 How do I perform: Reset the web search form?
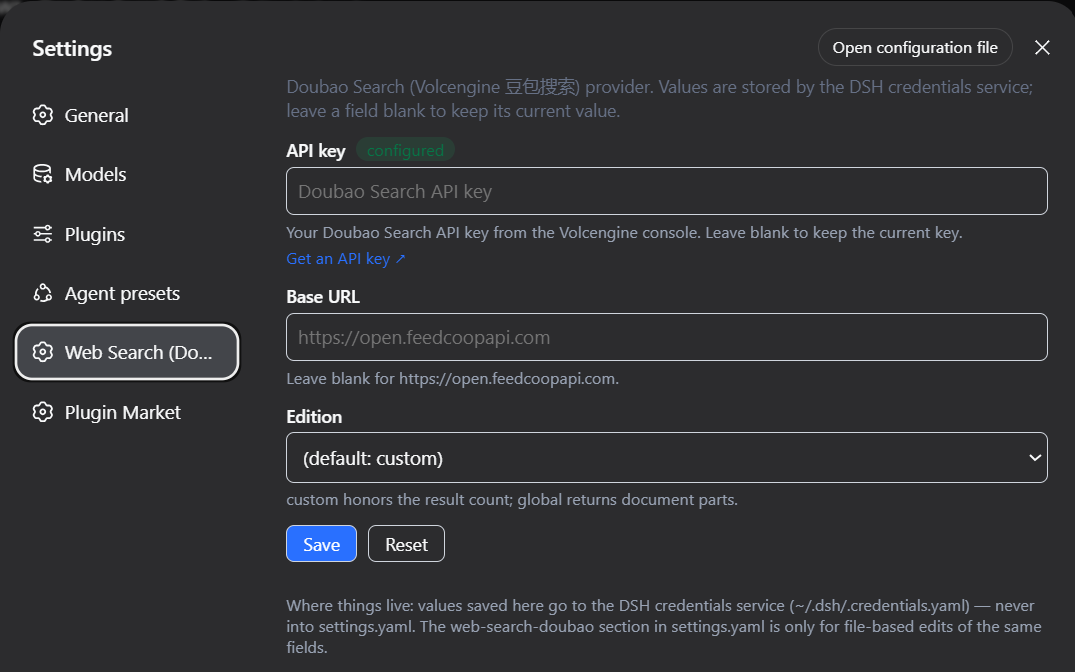pos(407,544)
